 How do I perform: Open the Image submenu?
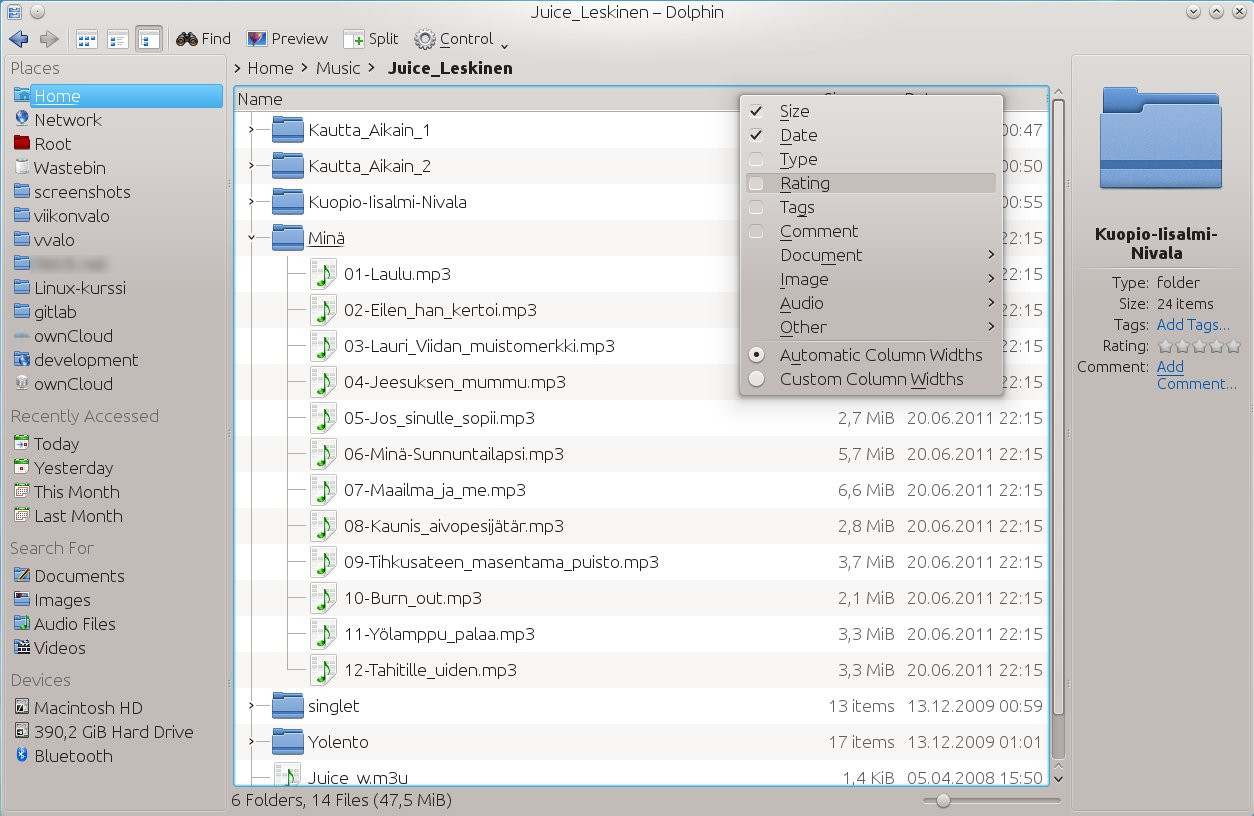[x=871, y=279]
